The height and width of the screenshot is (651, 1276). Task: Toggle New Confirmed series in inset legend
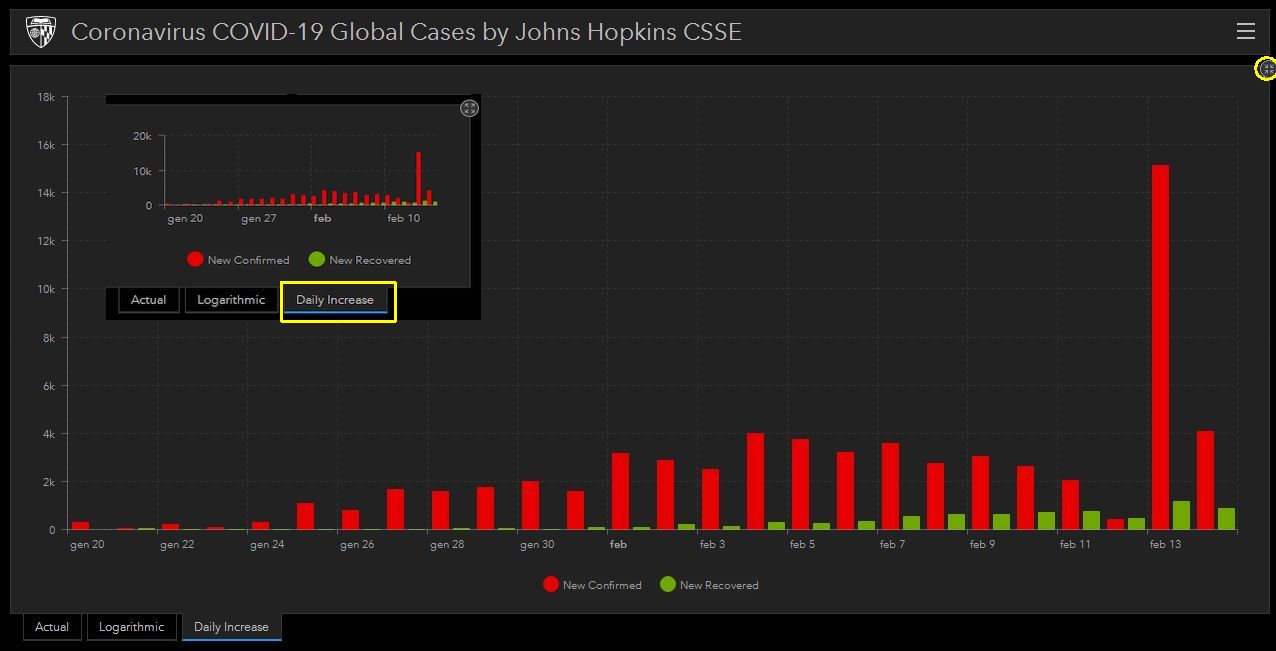coord(238,260)
